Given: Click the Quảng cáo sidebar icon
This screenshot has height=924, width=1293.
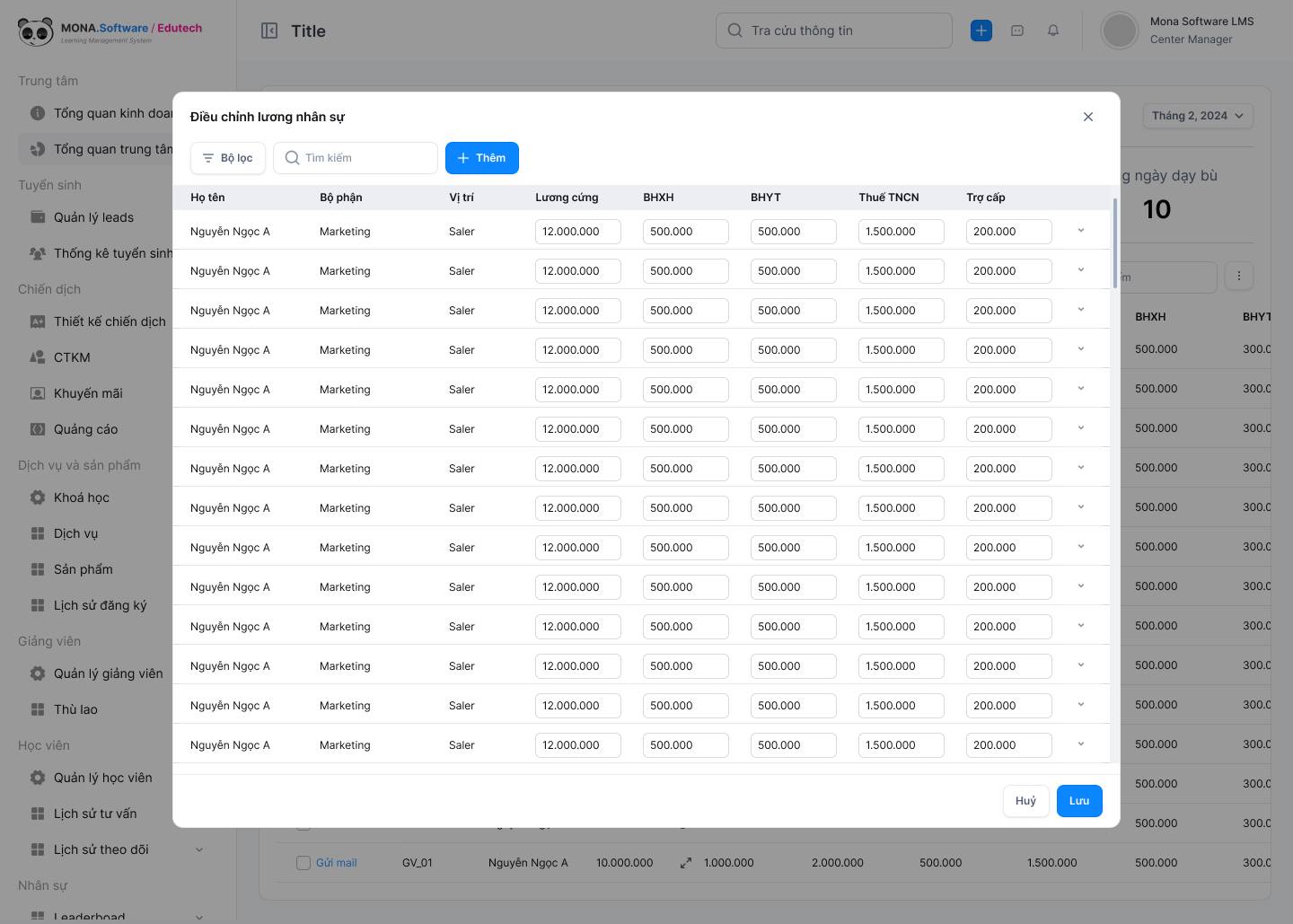Looking at the screenshot, I should (x=38, y=429).
